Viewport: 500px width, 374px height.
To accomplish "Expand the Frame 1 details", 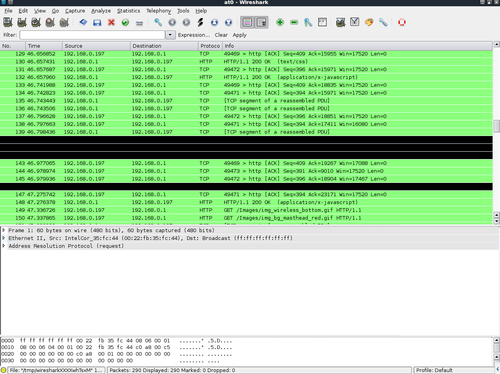I will click(4, 230).
